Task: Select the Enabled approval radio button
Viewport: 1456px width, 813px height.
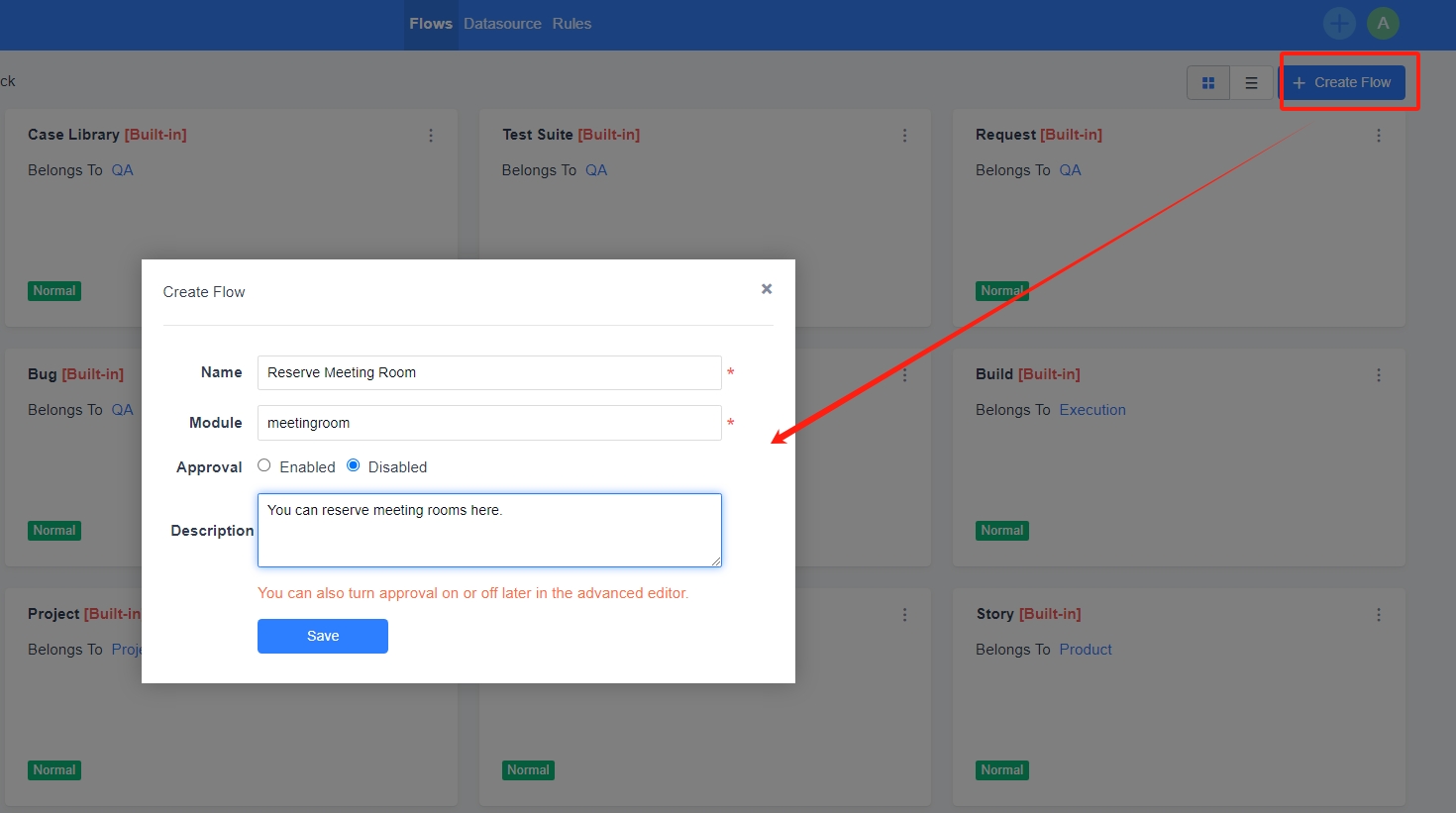Action: [264, 465]
